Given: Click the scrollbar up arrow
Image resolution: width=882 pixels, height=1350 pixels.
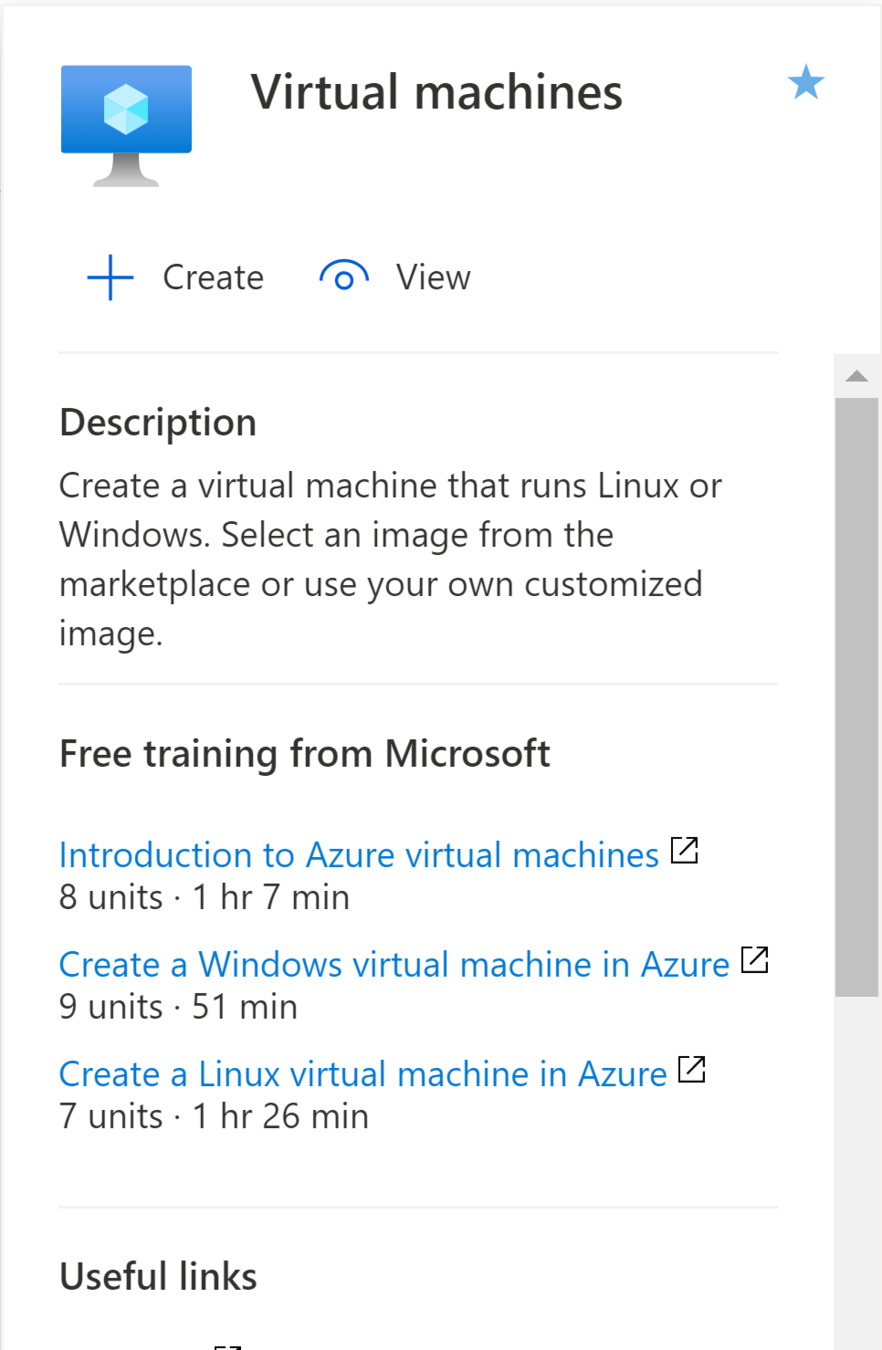Looking at the screenshot, I should pyautogui.click(x=857, y=376).
